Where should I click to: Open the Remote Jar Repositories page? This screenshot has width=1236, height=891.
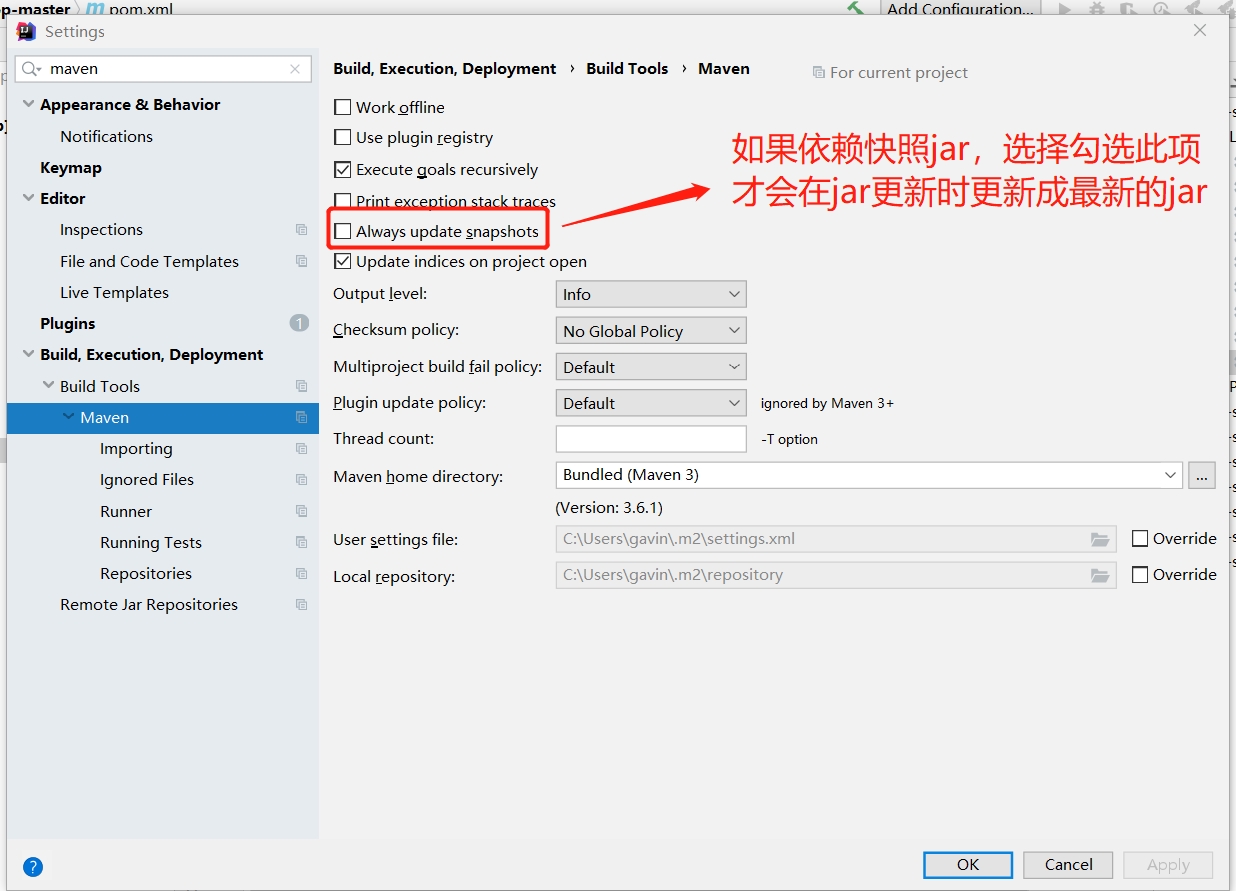(149, 605)
